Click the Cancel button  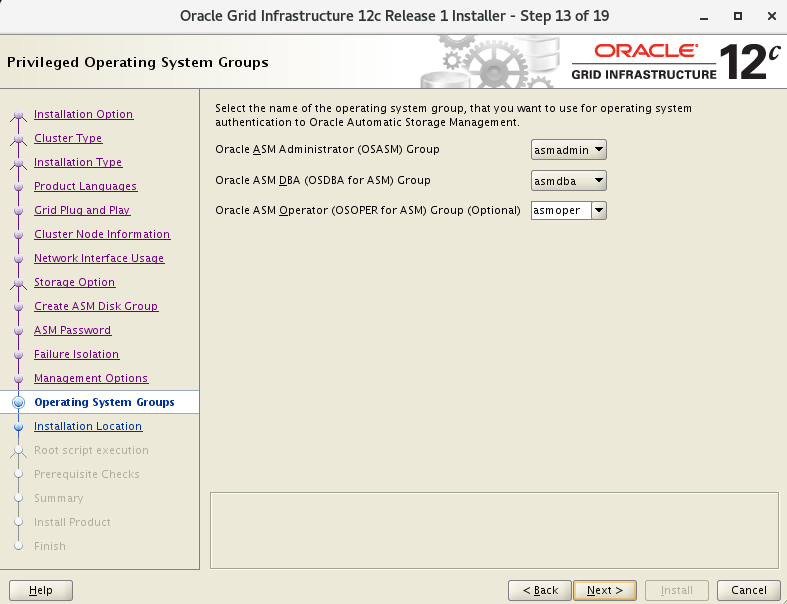(x=748, y=590)
